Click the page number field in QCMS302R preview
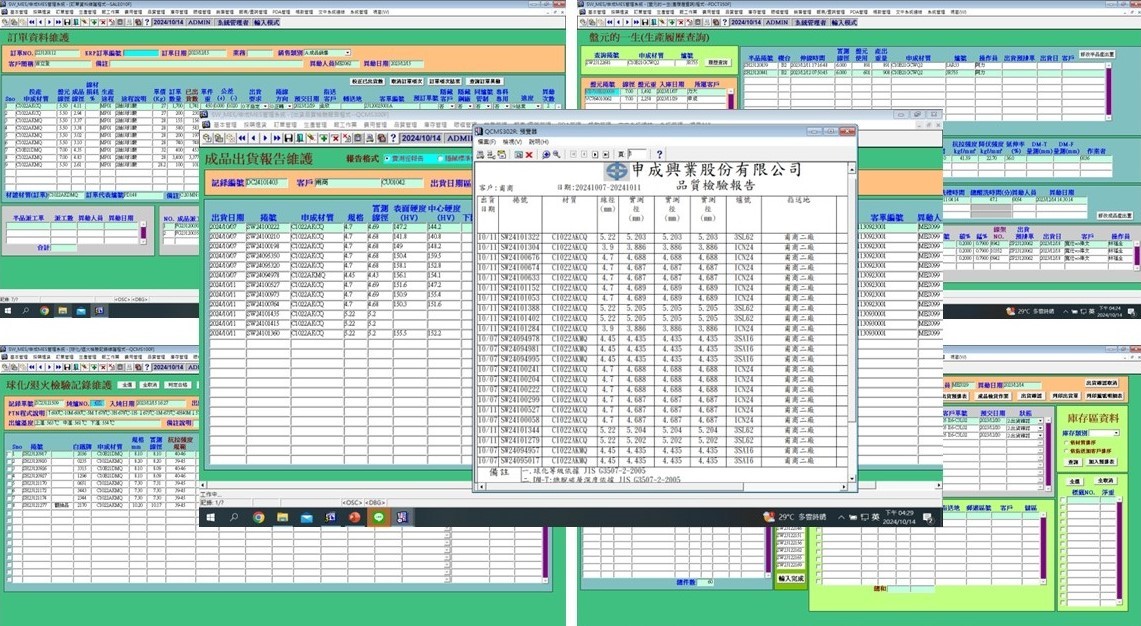This screenshot has height=626, width=1141. pos(637,154)
